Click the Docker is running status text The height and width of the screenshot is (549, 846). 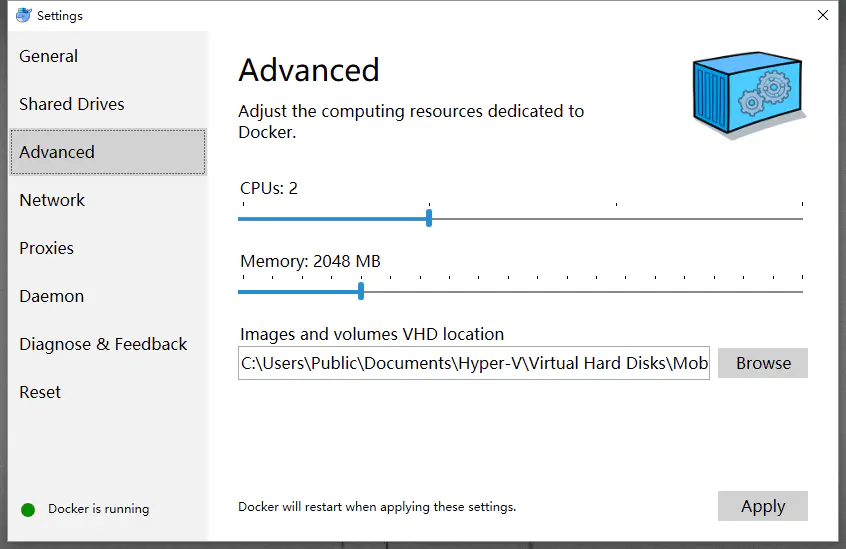point(99,509)
